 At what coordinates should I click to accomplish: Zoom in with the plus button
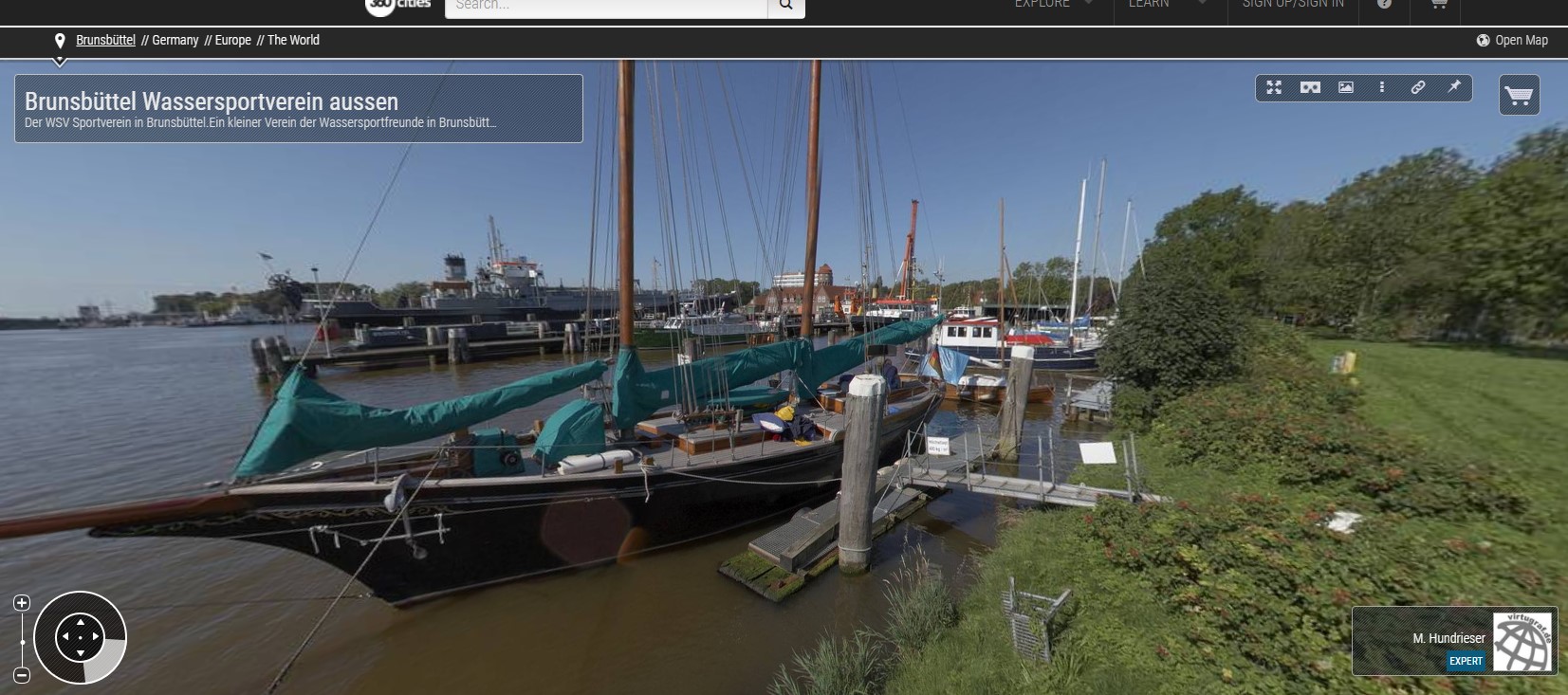[x=22, y=603]
